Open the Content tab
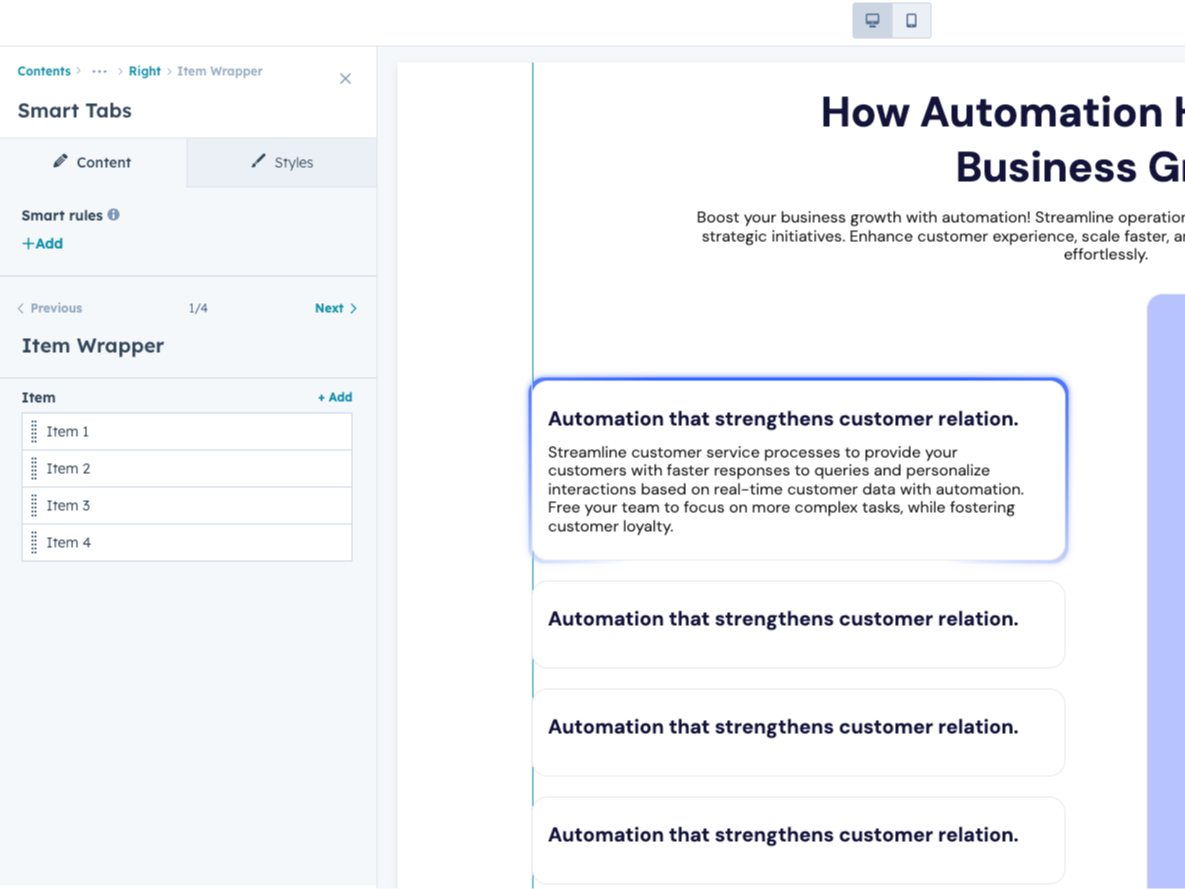 point(104,162)
